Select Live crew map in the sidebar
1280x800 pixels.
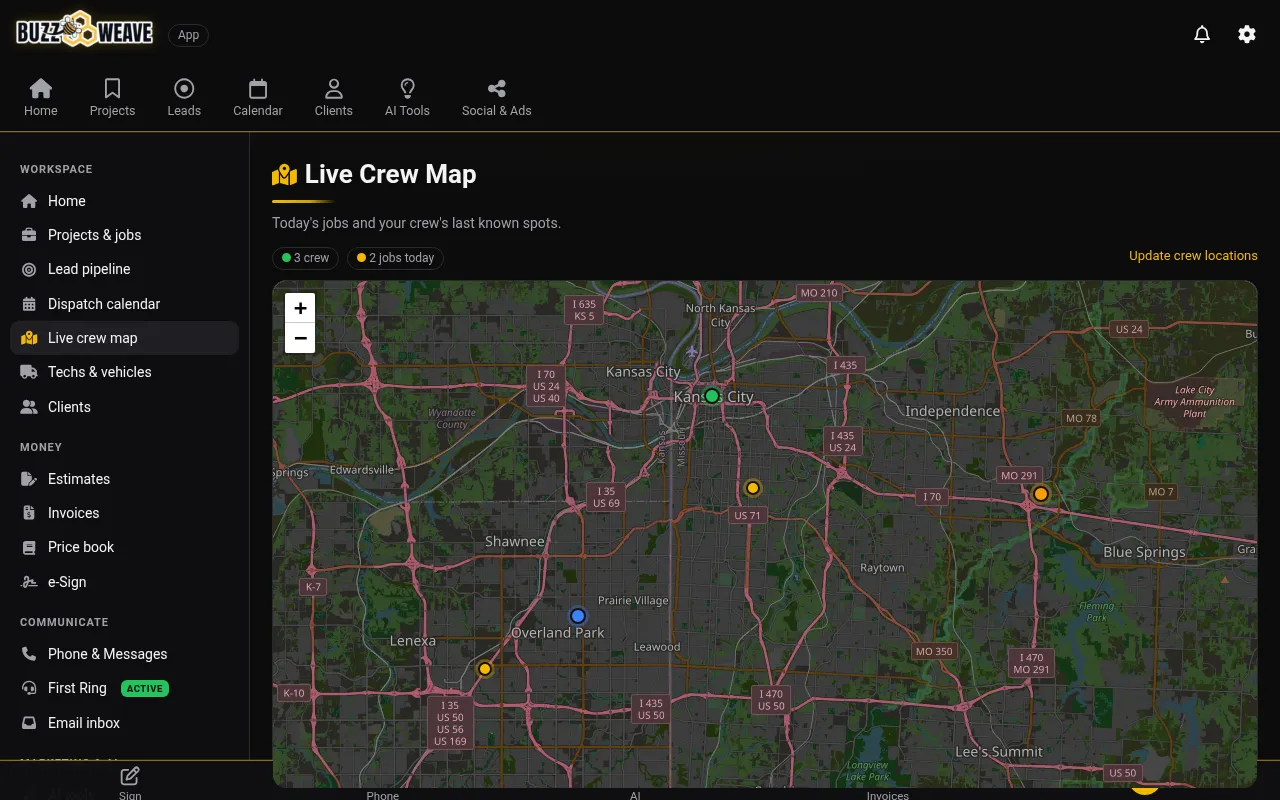point(124,338)
